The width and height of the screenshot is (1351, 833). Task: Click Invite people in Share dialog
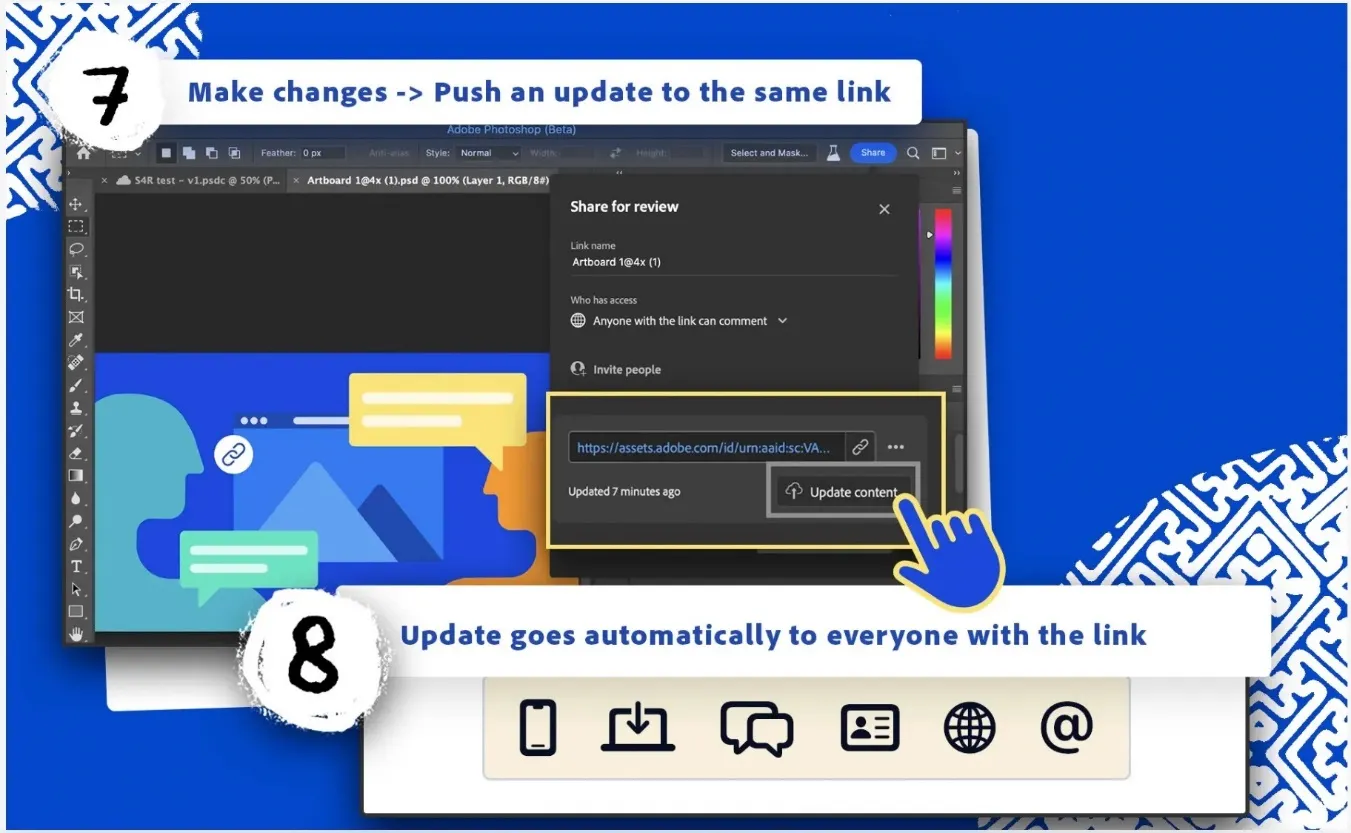pyautogui.click(x=615, y=370)
